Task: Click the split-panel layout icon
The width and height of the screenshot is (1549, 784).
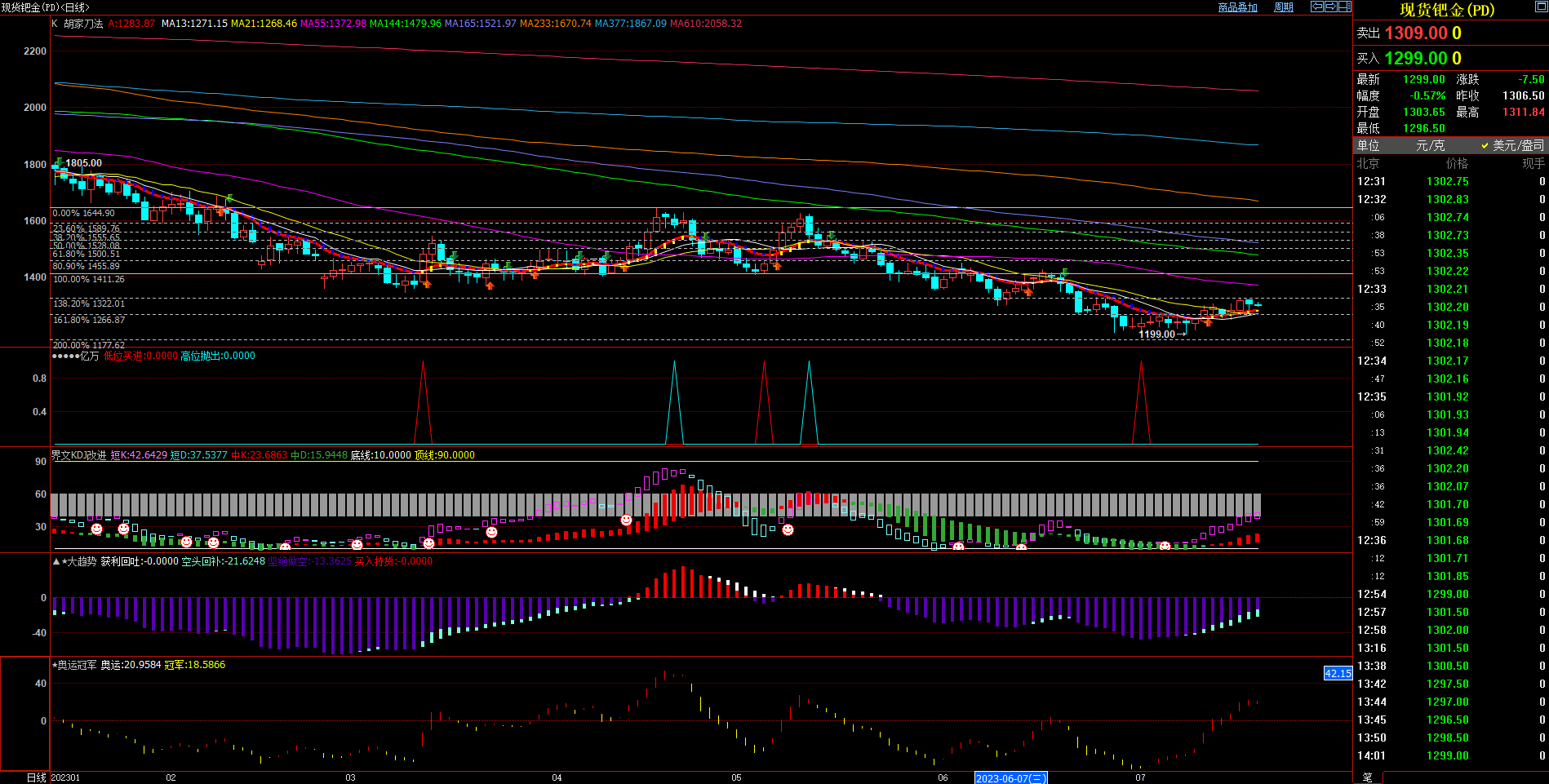Action: coord(1344,7)
